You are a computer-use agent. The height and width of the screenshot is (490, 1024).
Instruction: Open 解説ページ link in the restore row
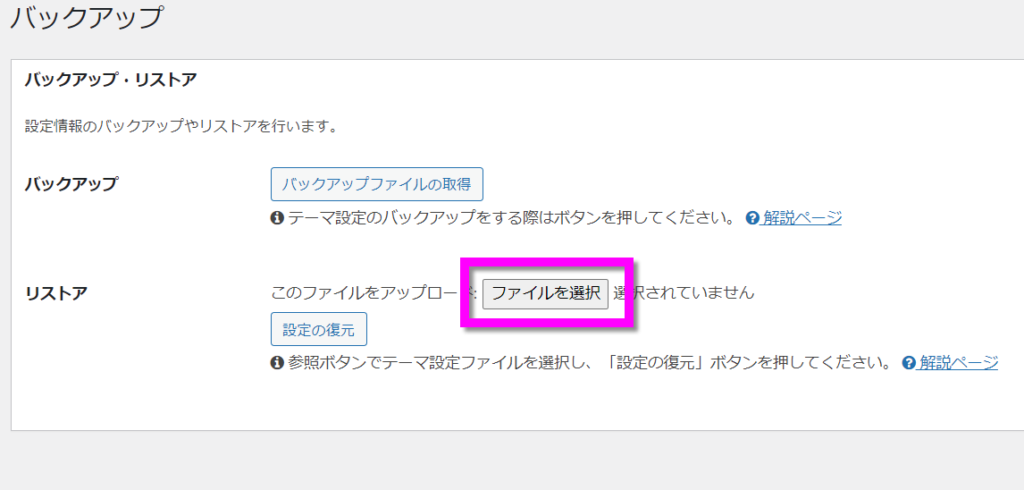pyautogui.click(x=958, y=362)
